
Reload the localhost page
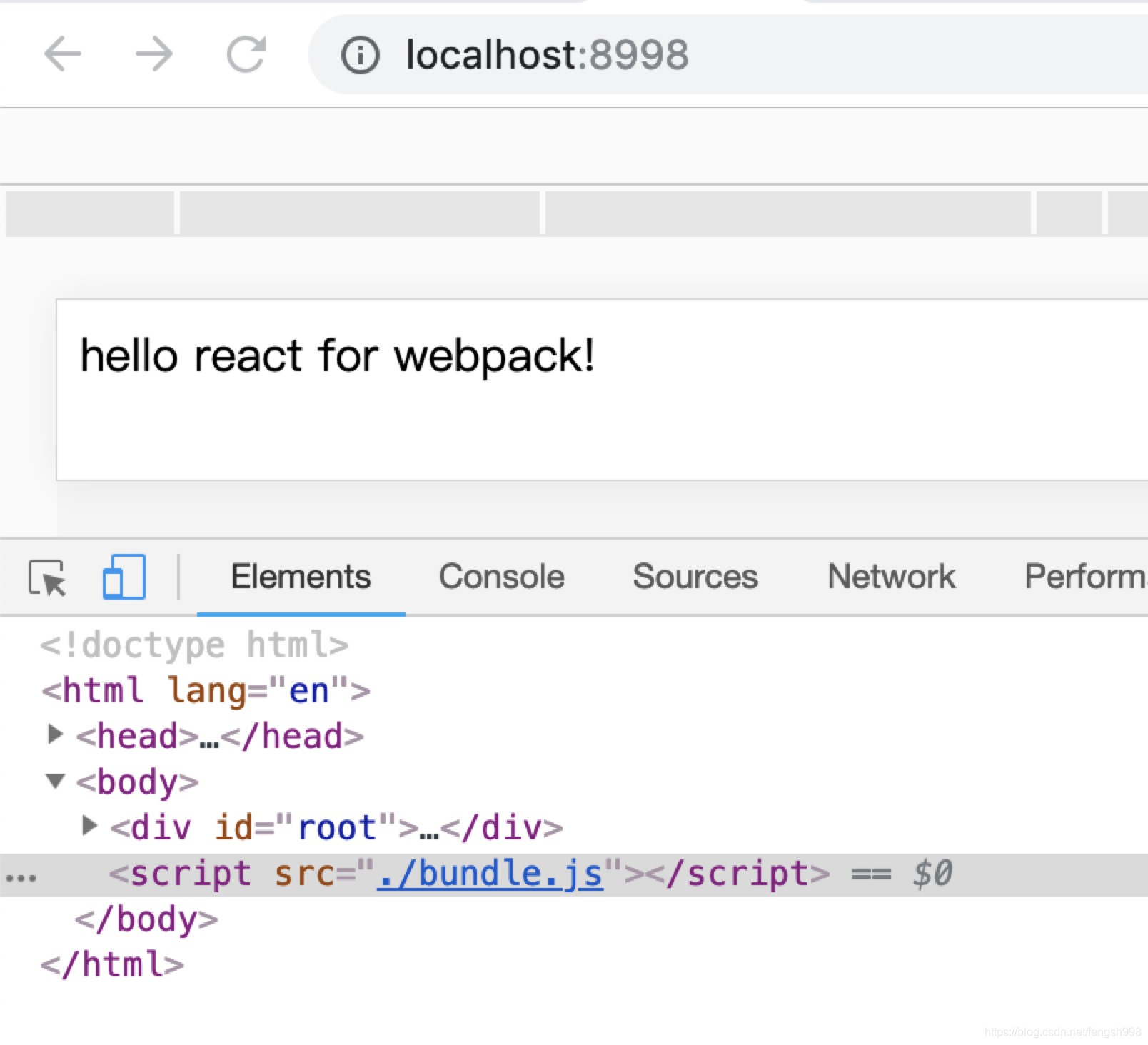coord(246,54)
